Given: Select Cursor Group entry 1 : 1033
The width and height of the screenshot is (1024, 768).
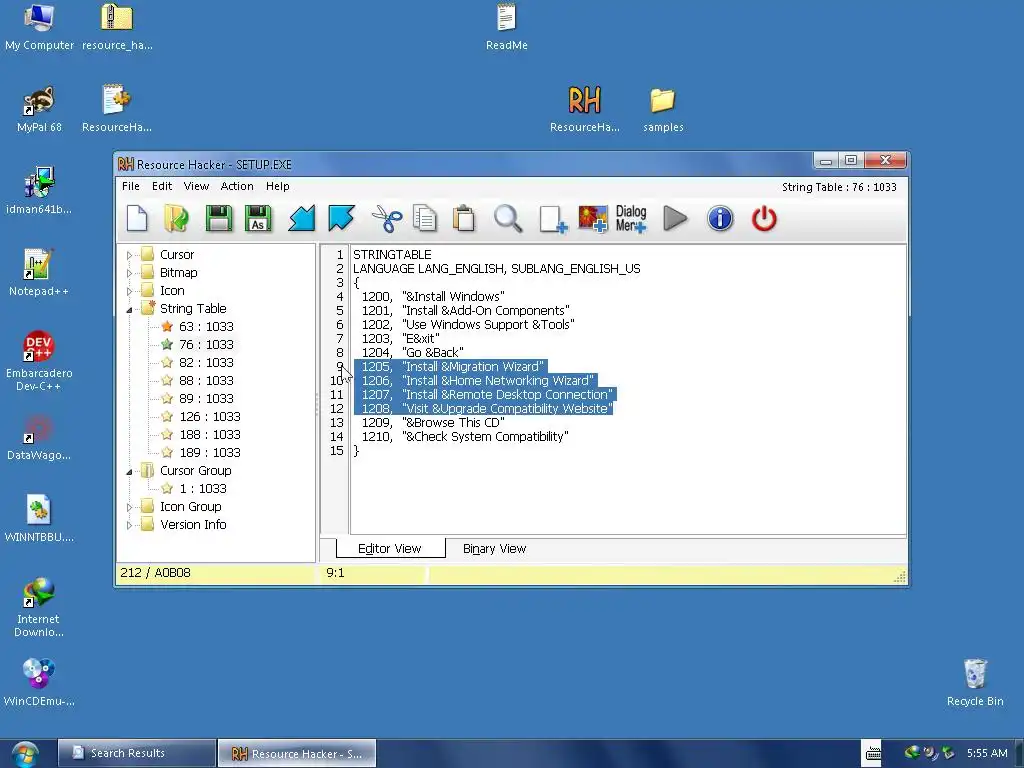Looking at the screenshot, I should pos(202,488).
